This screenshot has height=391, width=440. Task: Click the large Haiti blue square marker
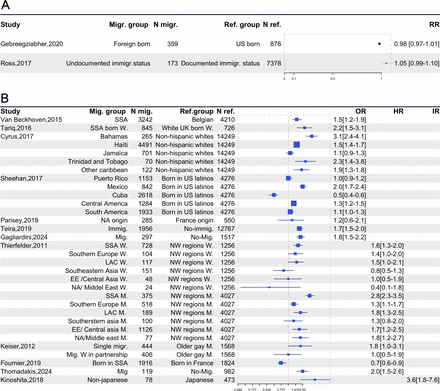297,145
